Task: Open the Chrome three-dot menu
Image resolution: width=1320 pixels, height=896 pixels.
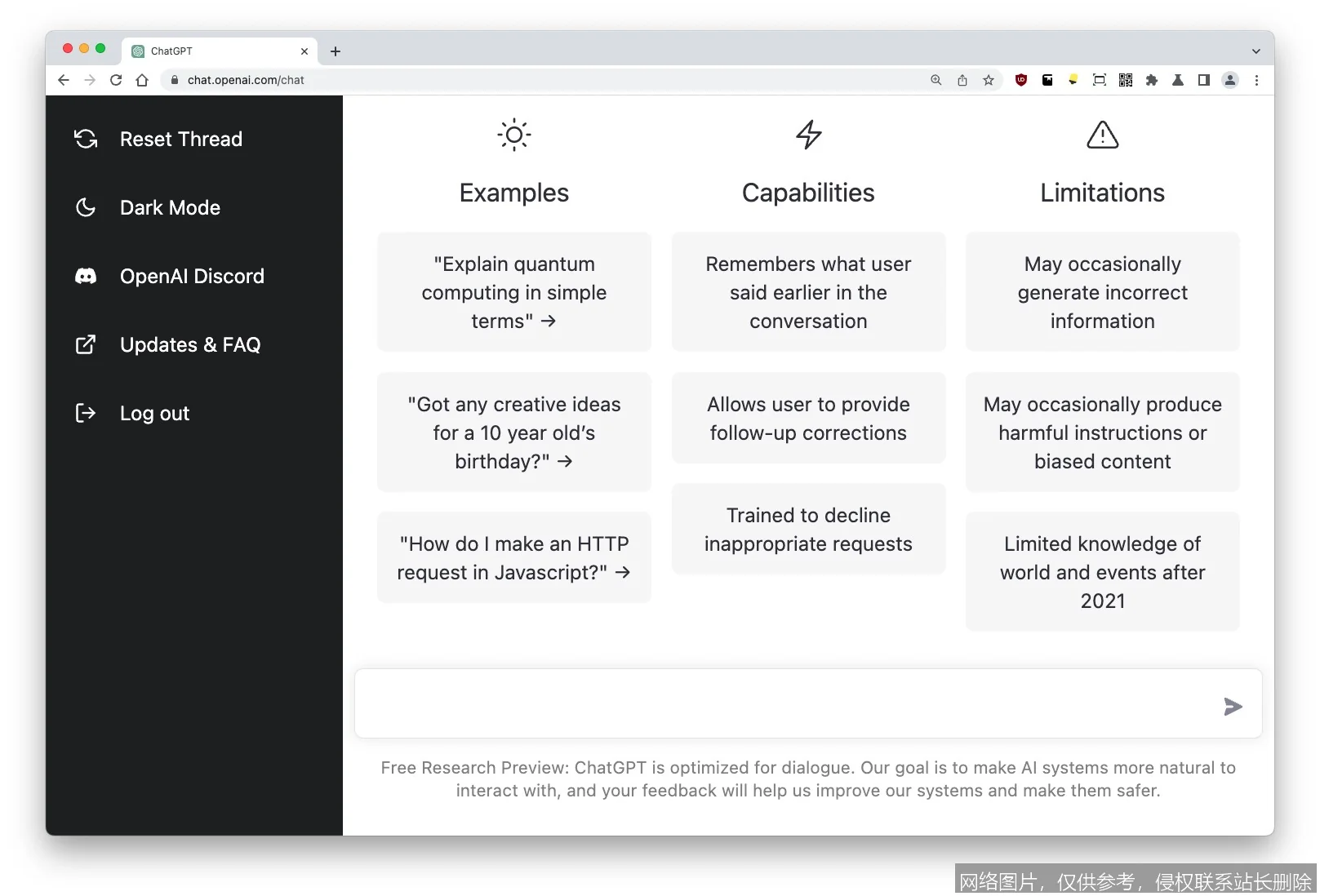Action: click(1256, 80)
